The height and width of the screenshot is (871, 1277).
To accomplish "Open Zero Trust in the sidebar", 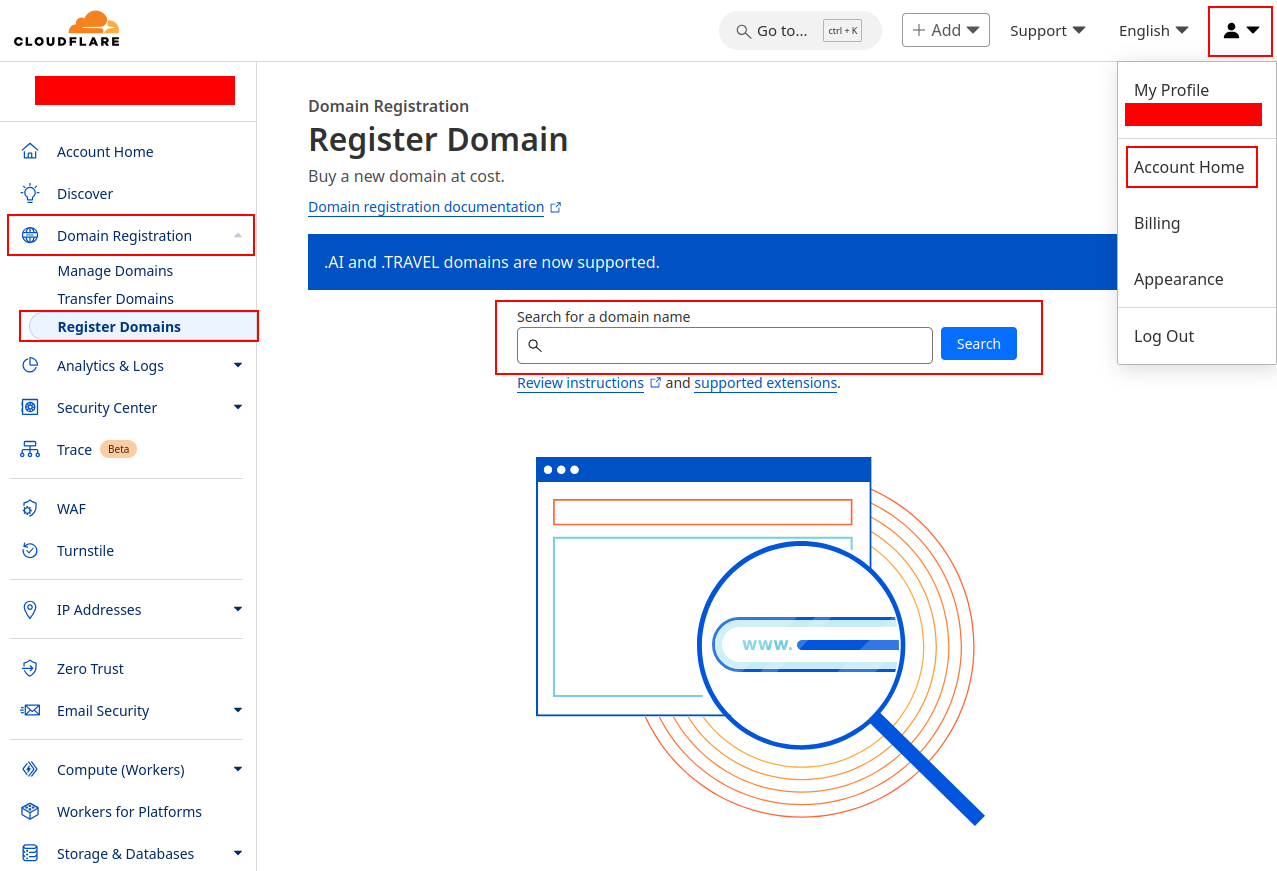I will click(90, 669).
